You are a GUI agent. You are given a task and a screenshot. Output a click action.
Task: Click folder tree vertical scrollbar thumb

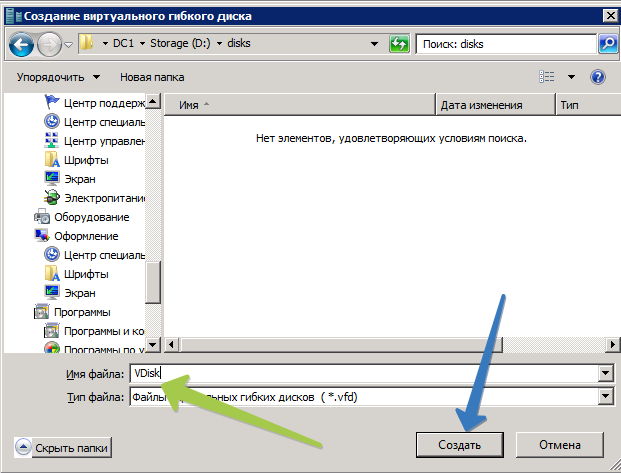pos(153,282)
